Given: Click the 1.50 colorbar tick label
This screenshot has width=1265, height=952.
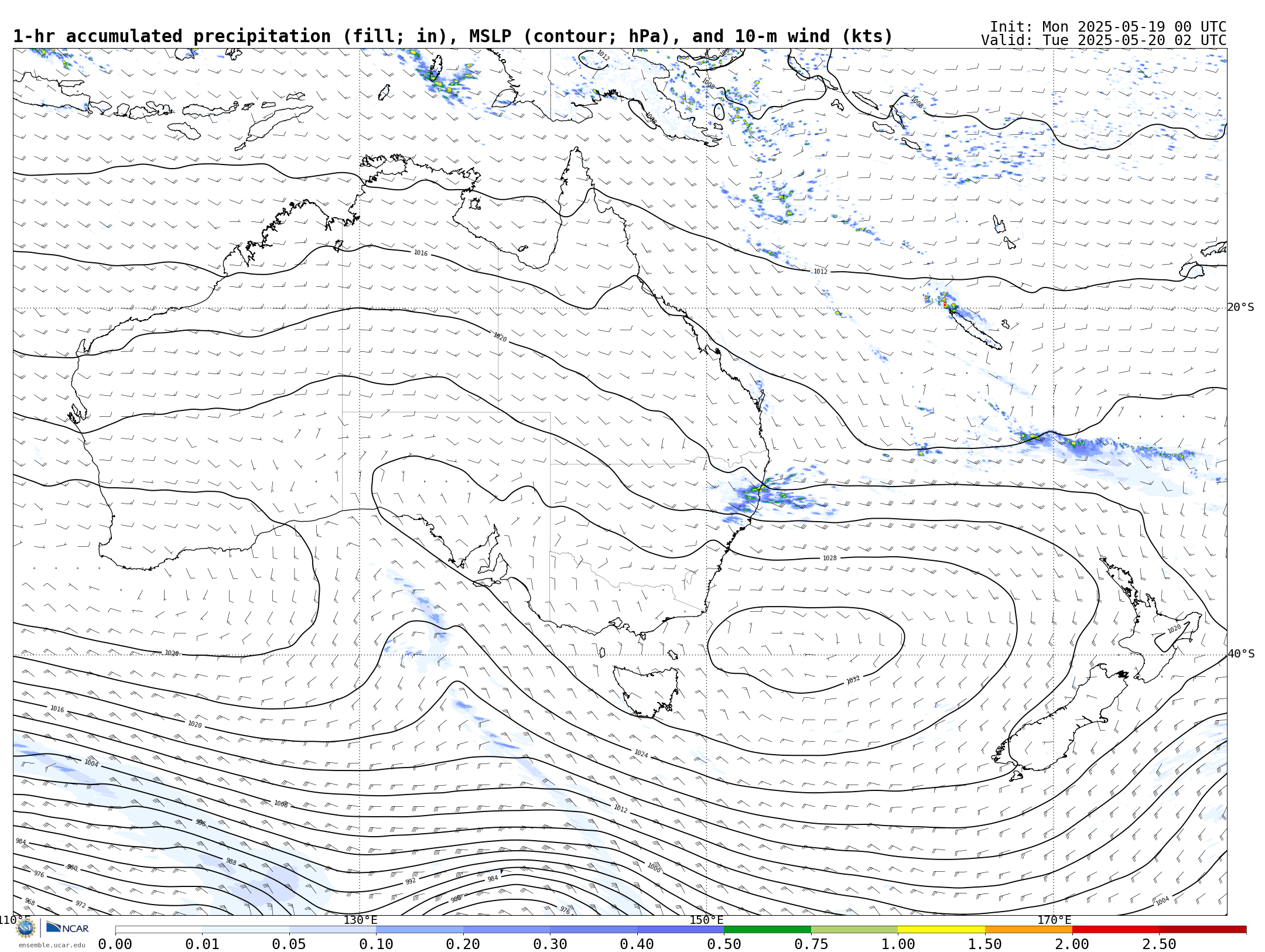Looking at the screenshot, I should point(985,944).
